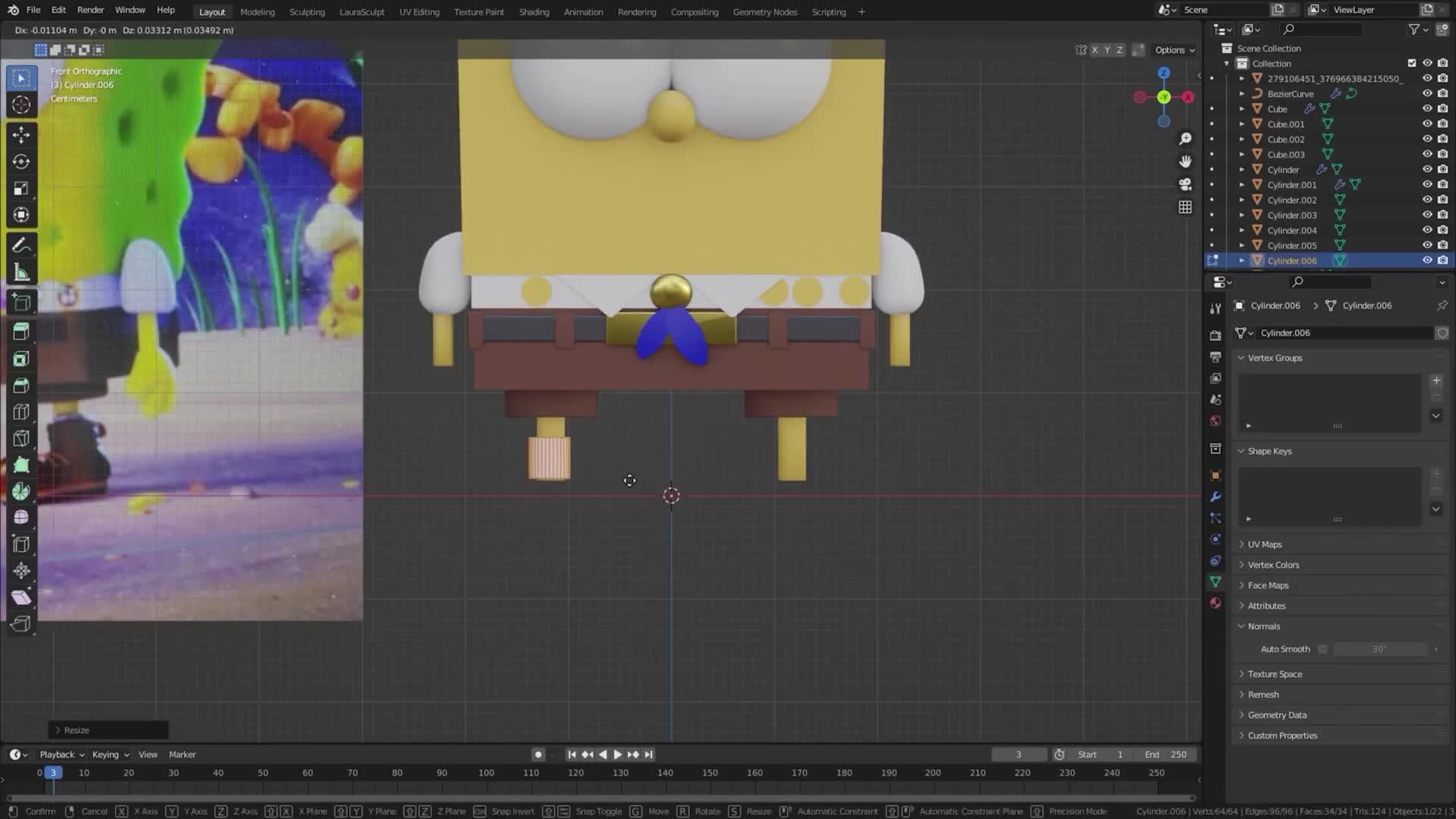Select the Rotate tool in the toolbar
The height and width of the screenshot is (819, 1456).
(20, 162)
